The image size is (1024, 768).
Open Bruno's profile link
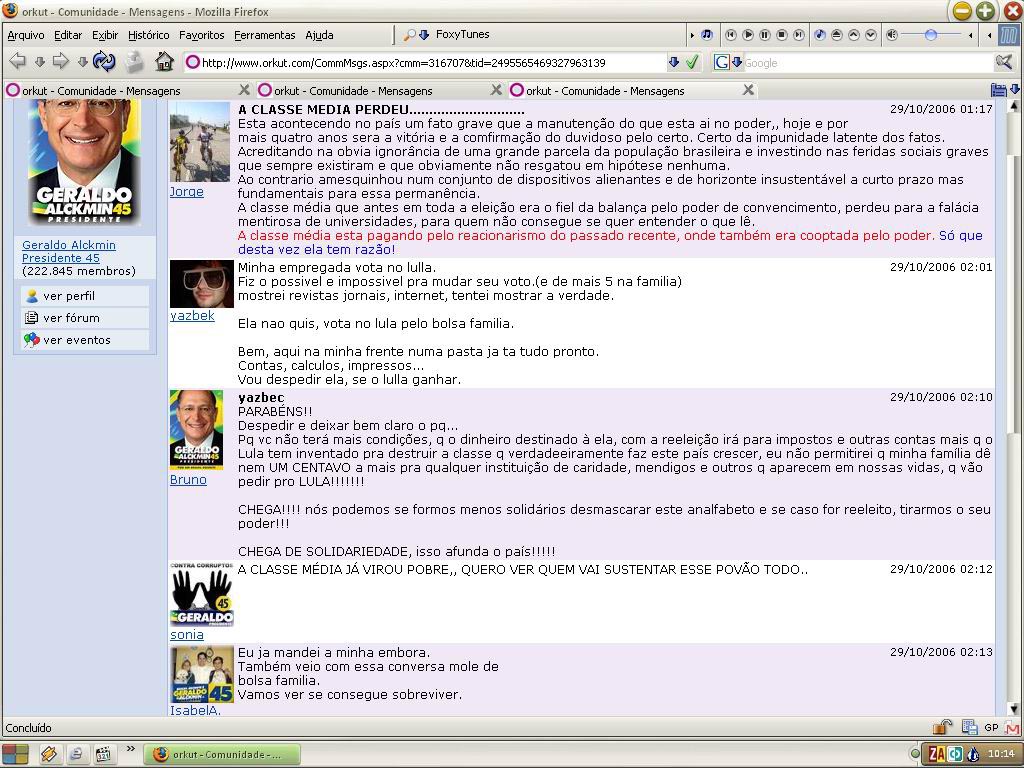[x=188, y=479]
